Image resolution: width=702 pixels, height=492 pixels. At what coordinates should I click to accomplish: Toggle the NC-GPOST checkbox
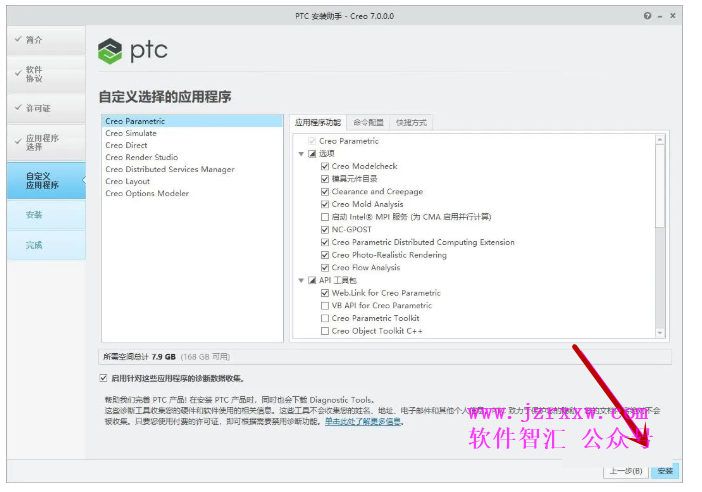[325, 230]
